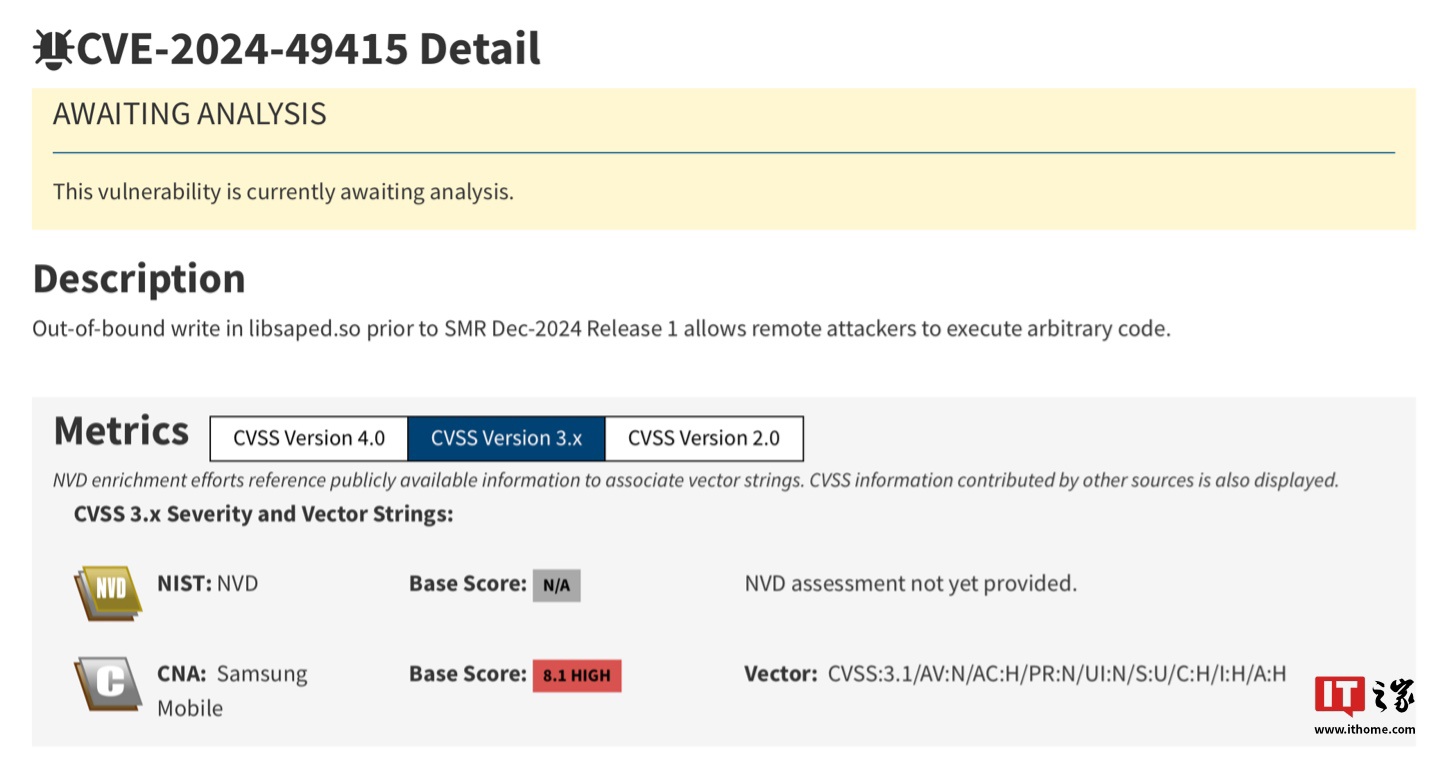Switch to the CVSS Version 4.0 tab
The height and width of the screenshot is (764, 1440).
[x=308, y=438]
